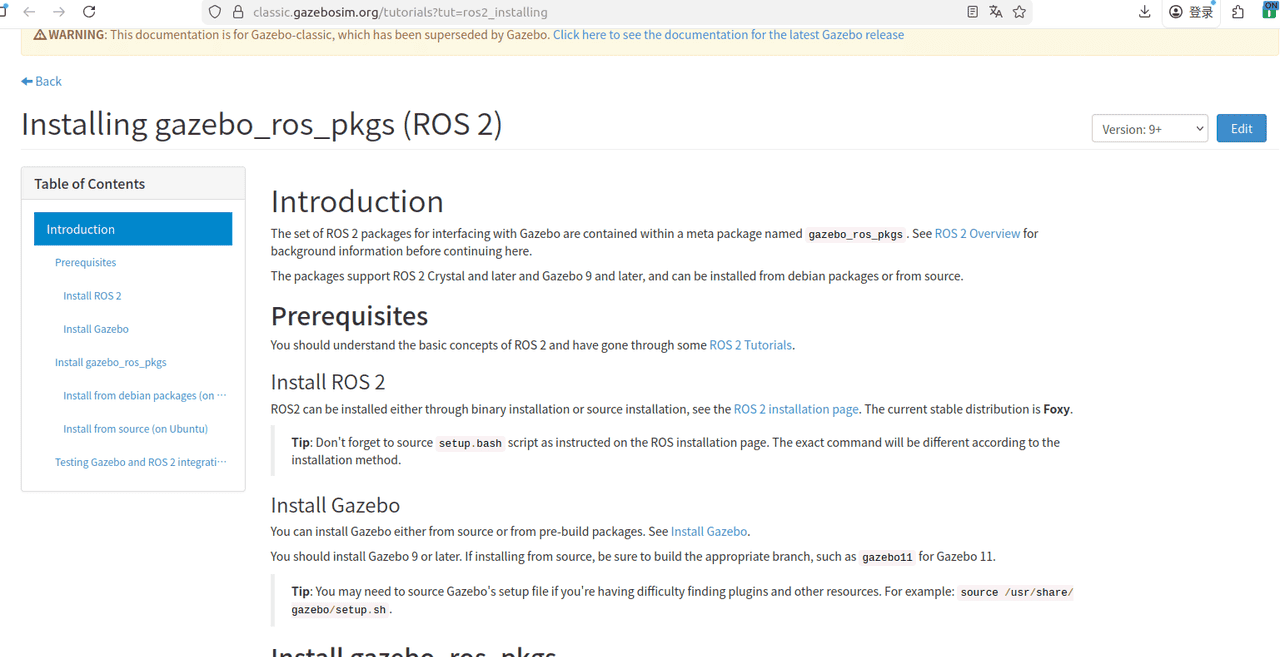
Task: Go back using the browser back arrow
Action: pos(29,12)
